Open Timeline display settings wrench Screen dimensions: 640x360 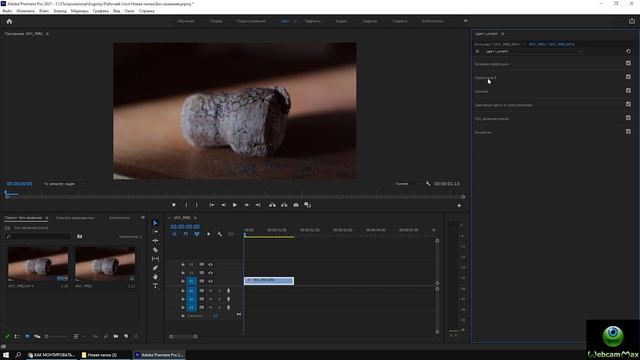point(220,234)
